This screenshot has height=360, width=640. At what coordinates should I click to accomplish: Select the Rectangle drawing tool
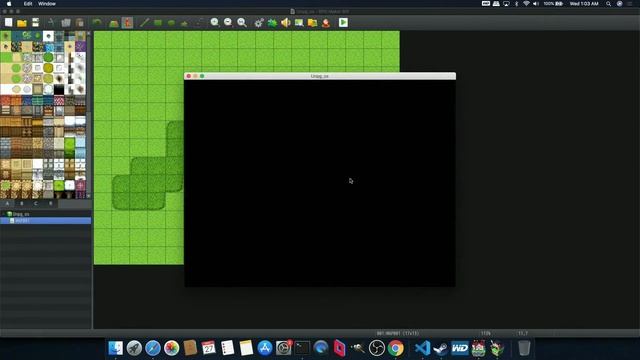(x=158, y=22)
